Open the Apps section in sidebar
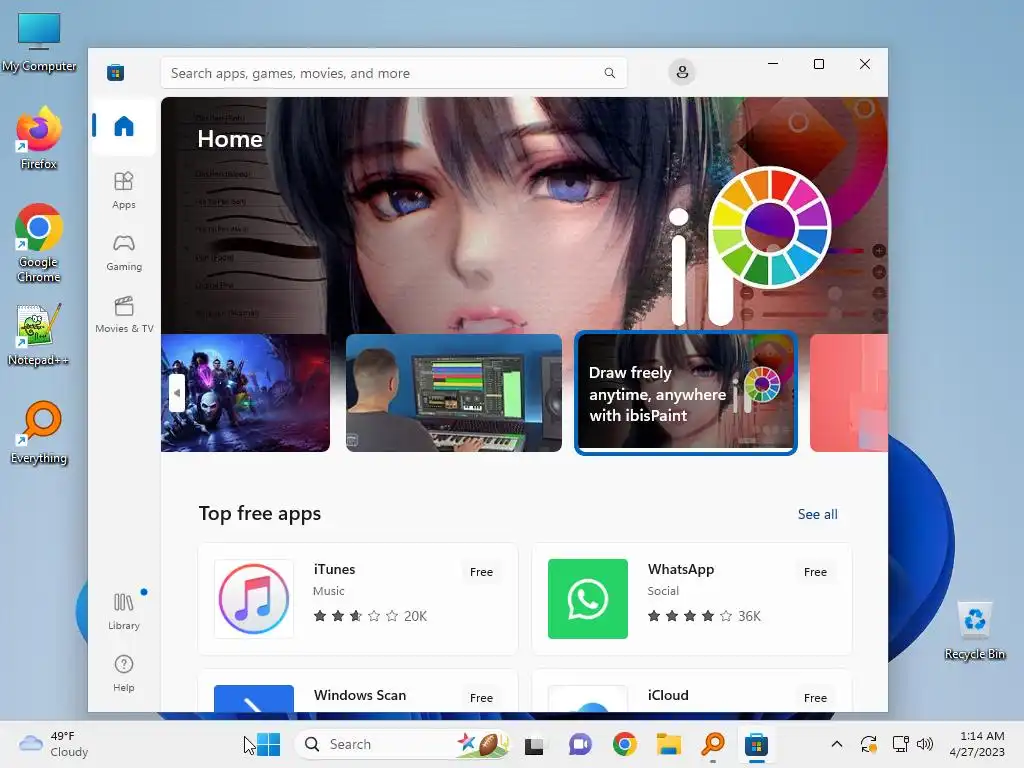 (123, 190)
